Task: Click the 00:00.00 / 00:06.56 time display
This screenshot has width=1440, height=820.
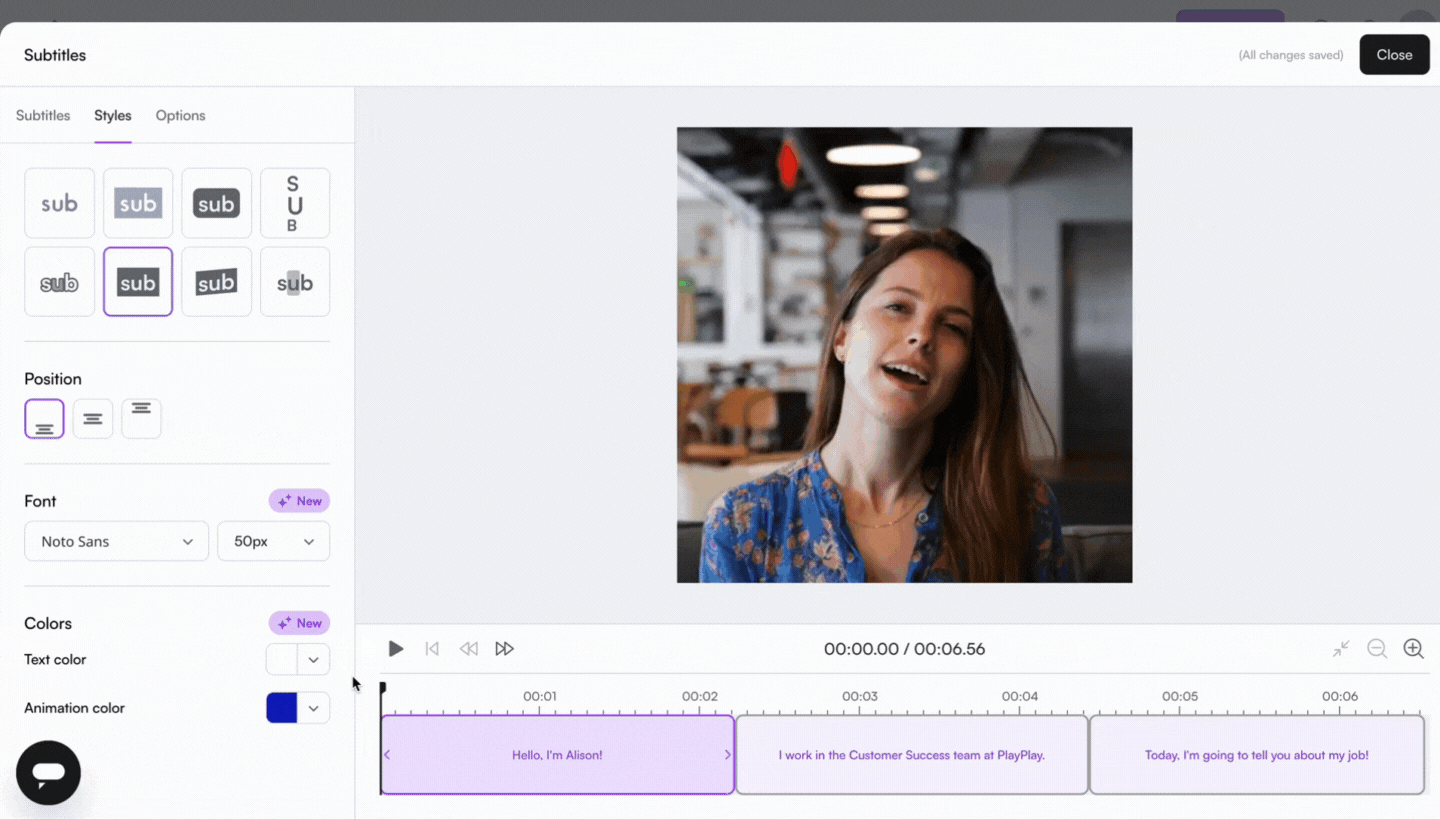Action: 905,649
